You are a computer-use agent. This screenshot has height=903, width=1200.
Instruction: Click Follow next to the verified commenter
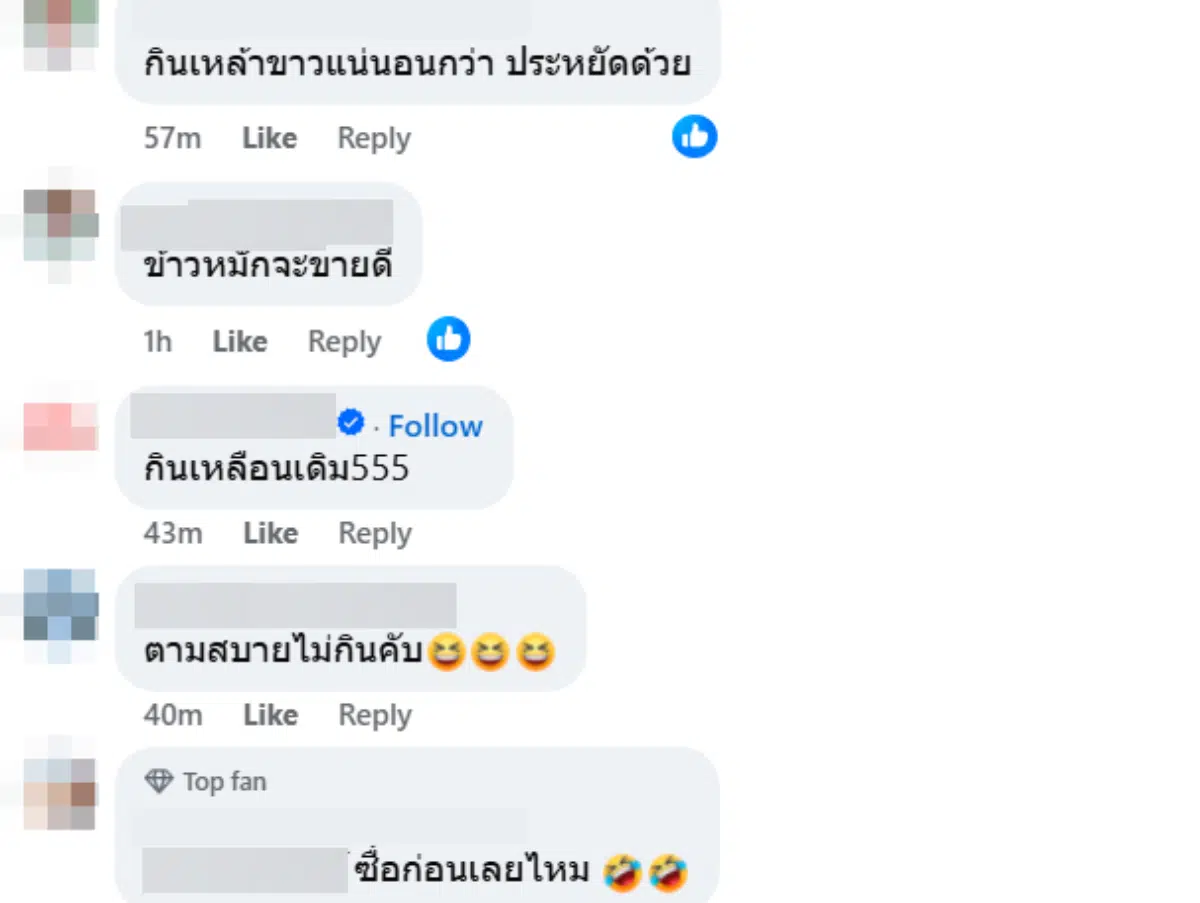pyautogui.click(x=435, y=425)
